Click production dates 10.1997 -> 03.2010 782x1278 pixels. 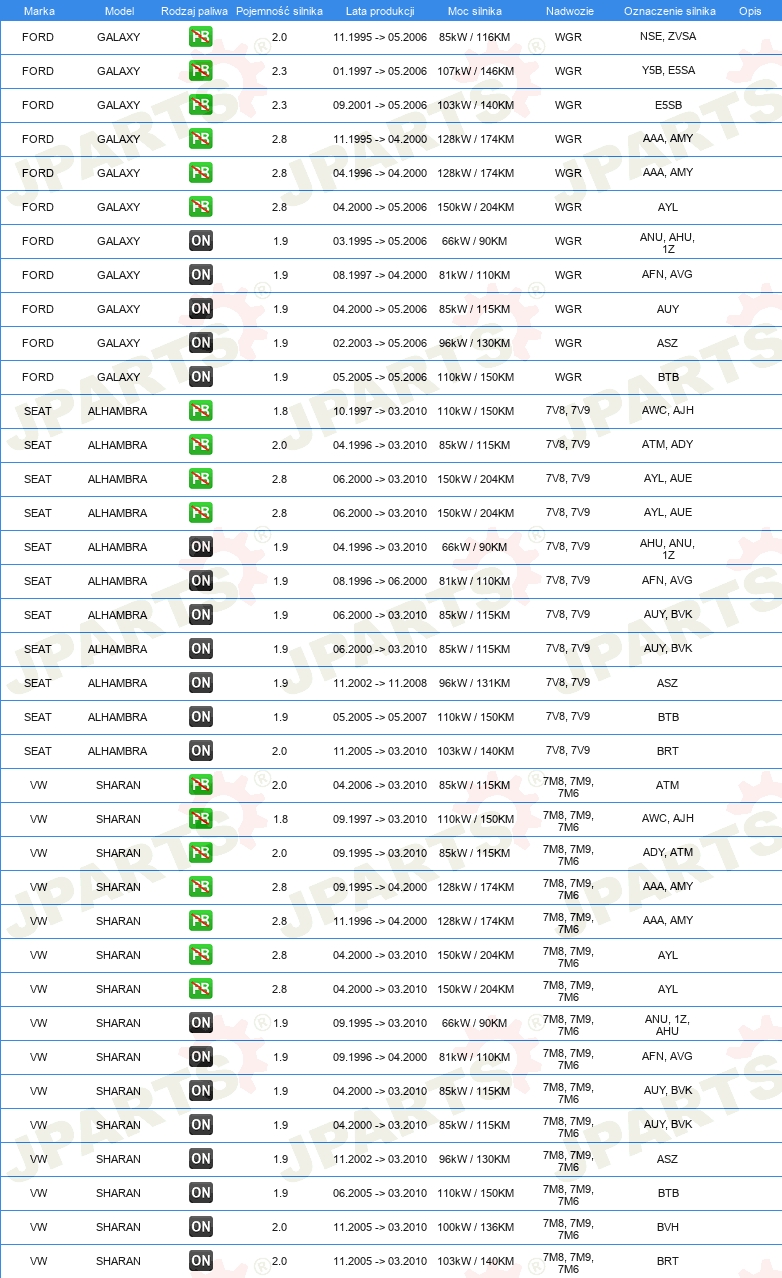[380, 411]
